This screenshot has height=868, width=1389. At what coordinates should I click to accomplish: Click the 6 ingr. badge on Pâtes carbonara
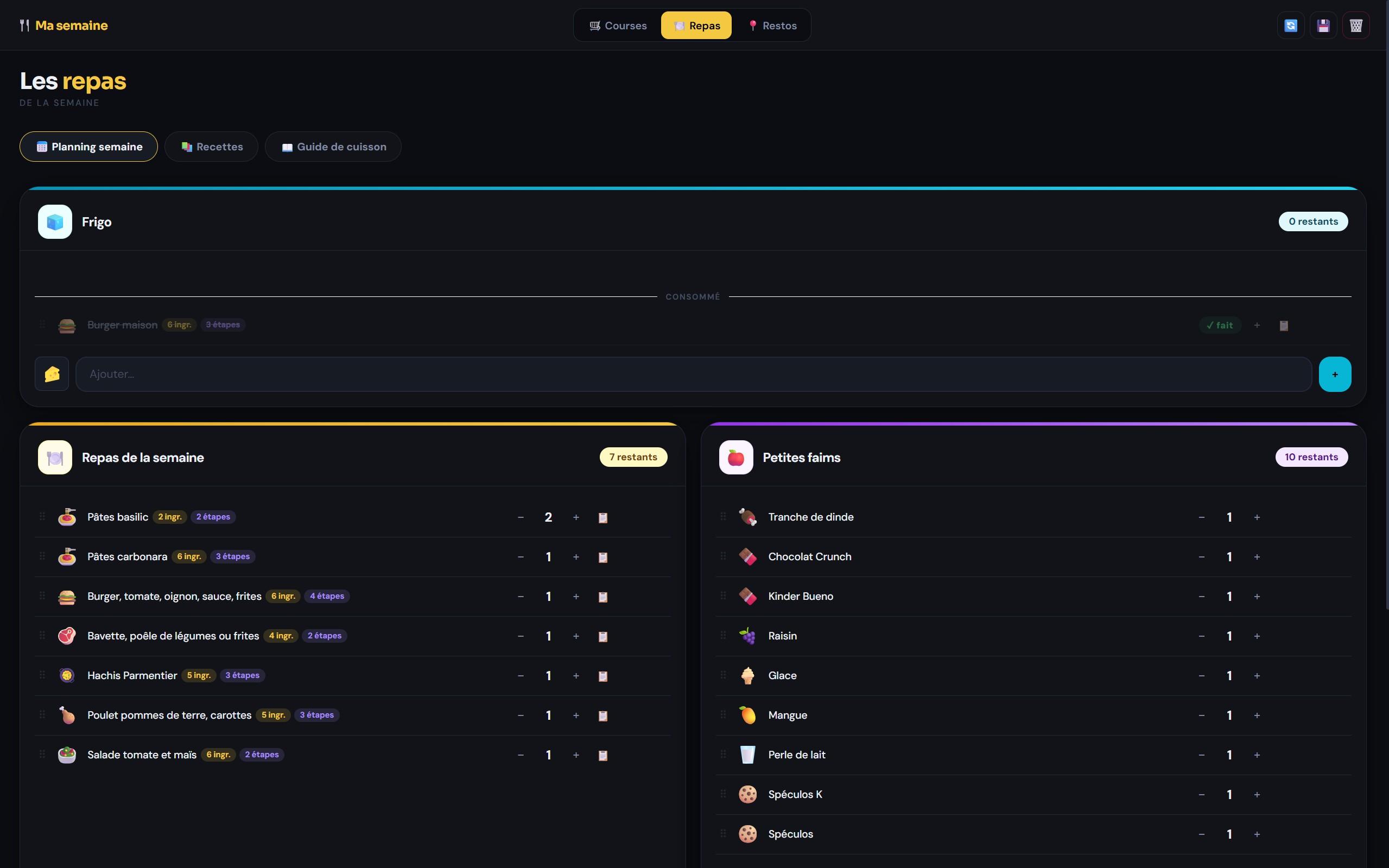pyautogui.click(x=189, y=557)
